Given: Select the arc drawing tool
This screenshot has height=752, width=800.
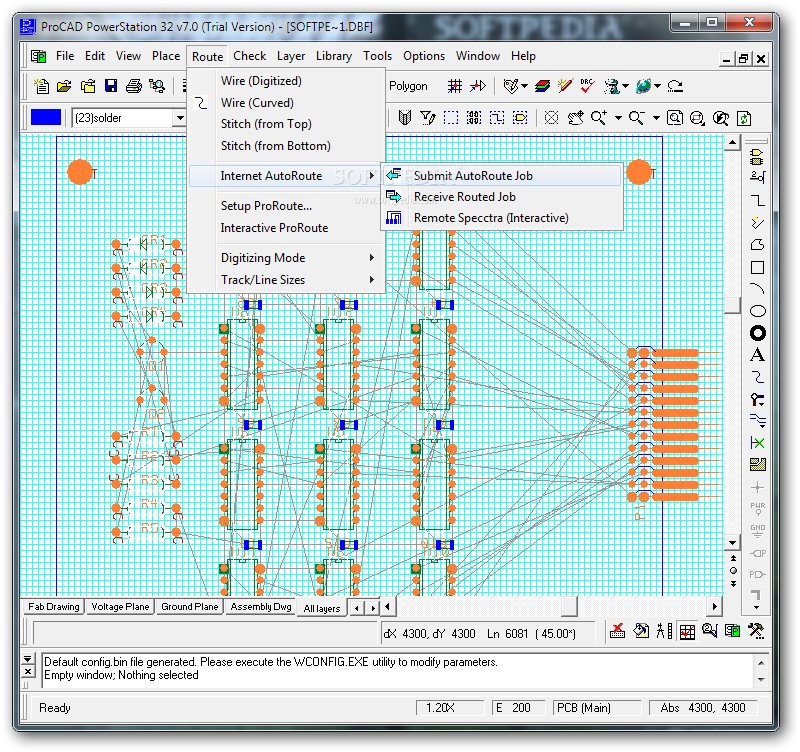Looking at the screenshot, I should [758, 289].
